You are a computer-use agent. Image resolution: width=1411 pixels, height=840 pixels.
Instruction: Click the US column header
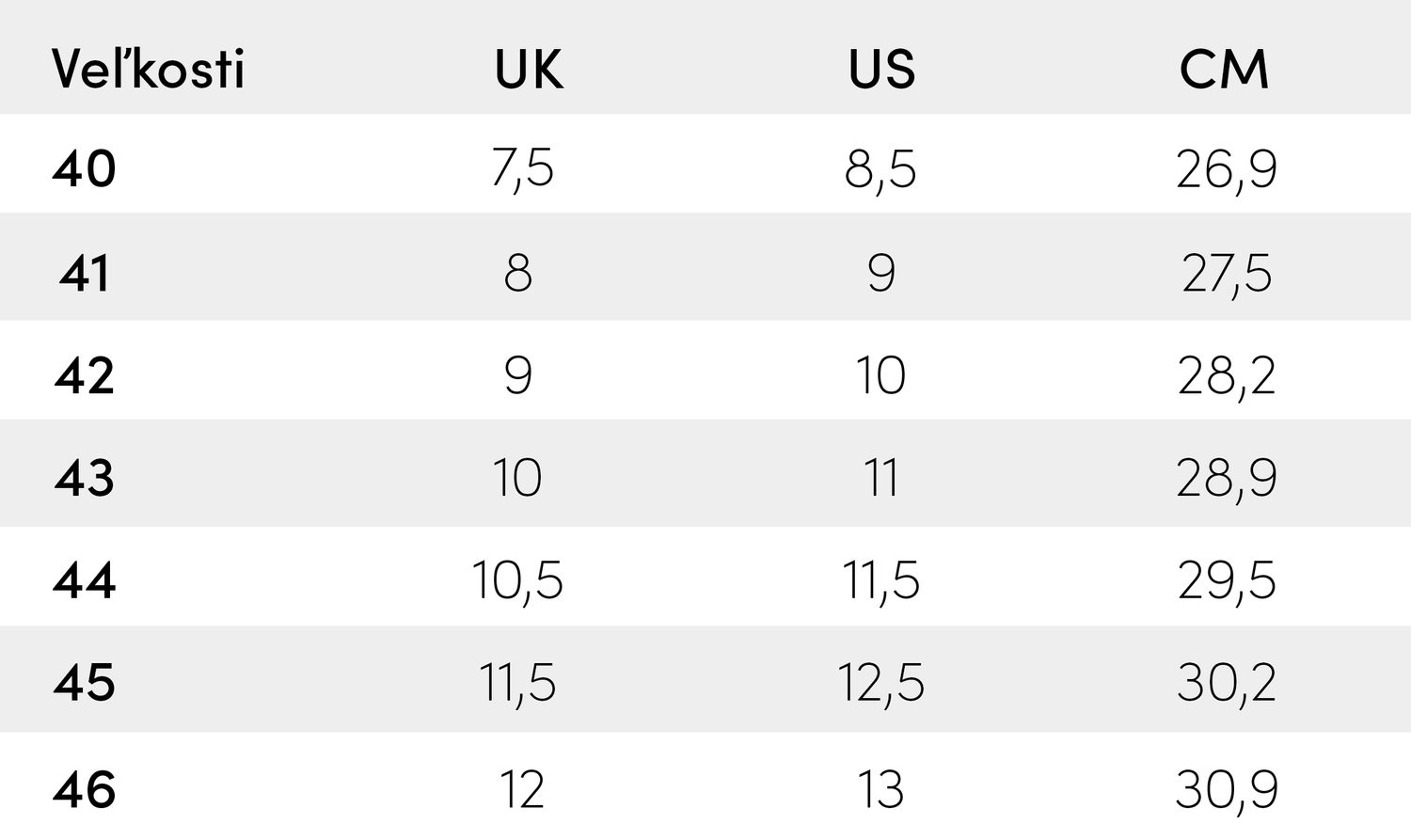point(881,69)
